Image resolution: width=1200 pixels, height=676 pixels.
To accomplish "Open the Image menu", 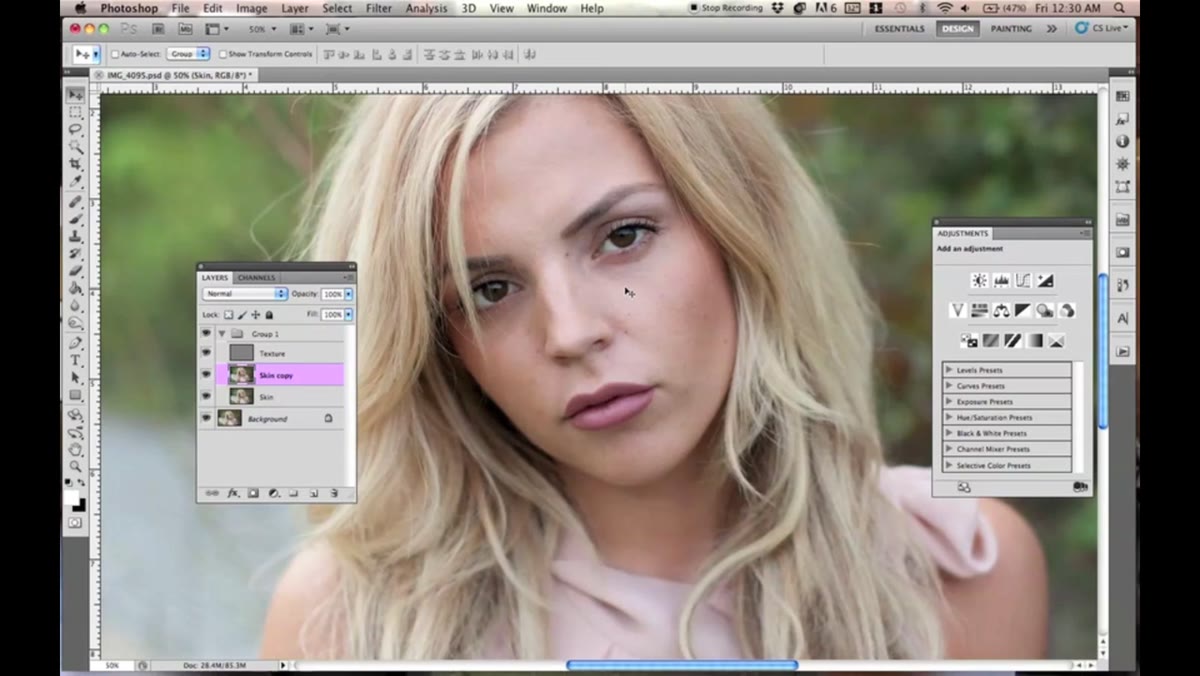I will pyautogui.click(x=251, y=8).
